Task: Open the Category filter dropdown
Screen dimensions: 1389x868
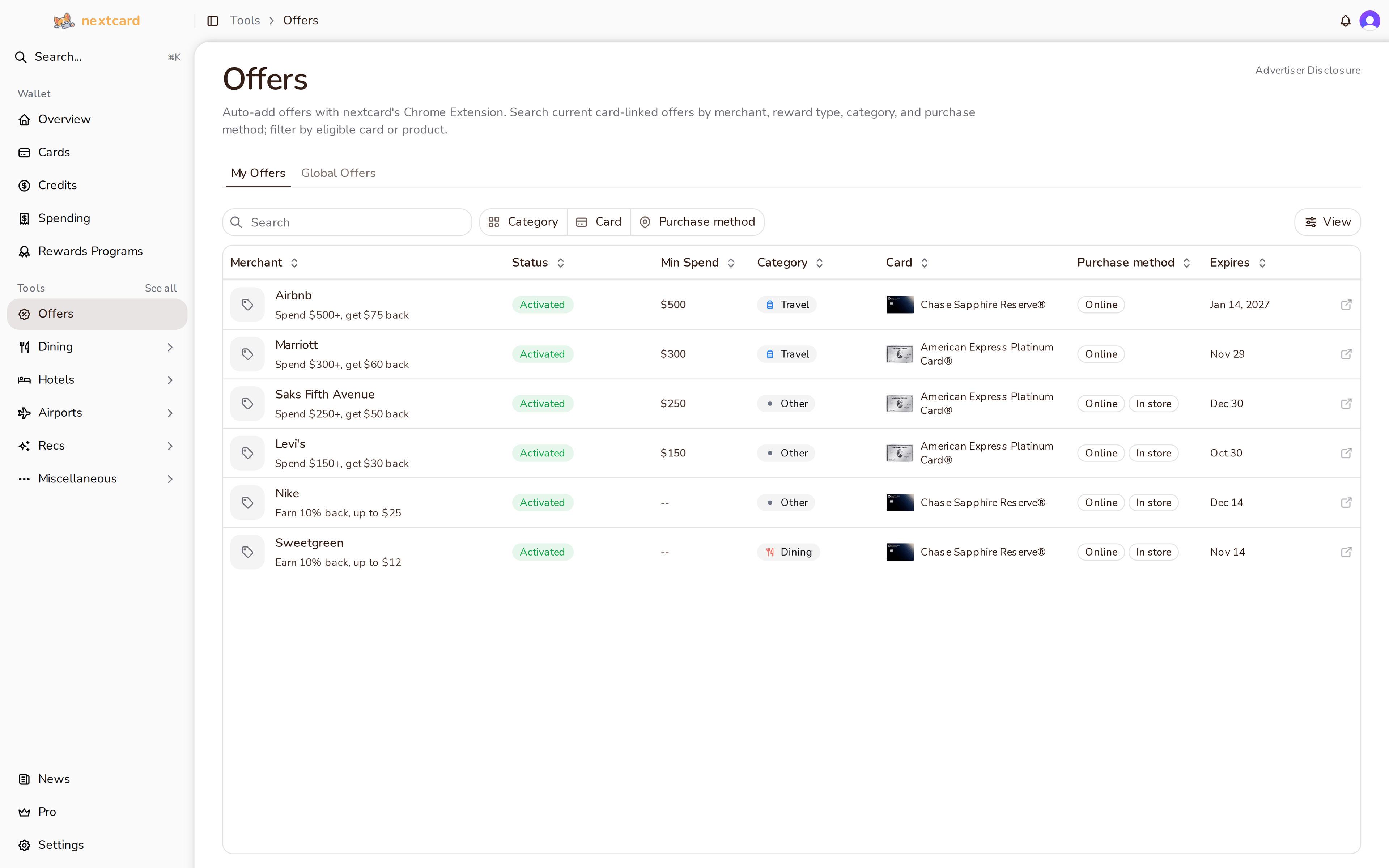Action: (x=523, y=222)
